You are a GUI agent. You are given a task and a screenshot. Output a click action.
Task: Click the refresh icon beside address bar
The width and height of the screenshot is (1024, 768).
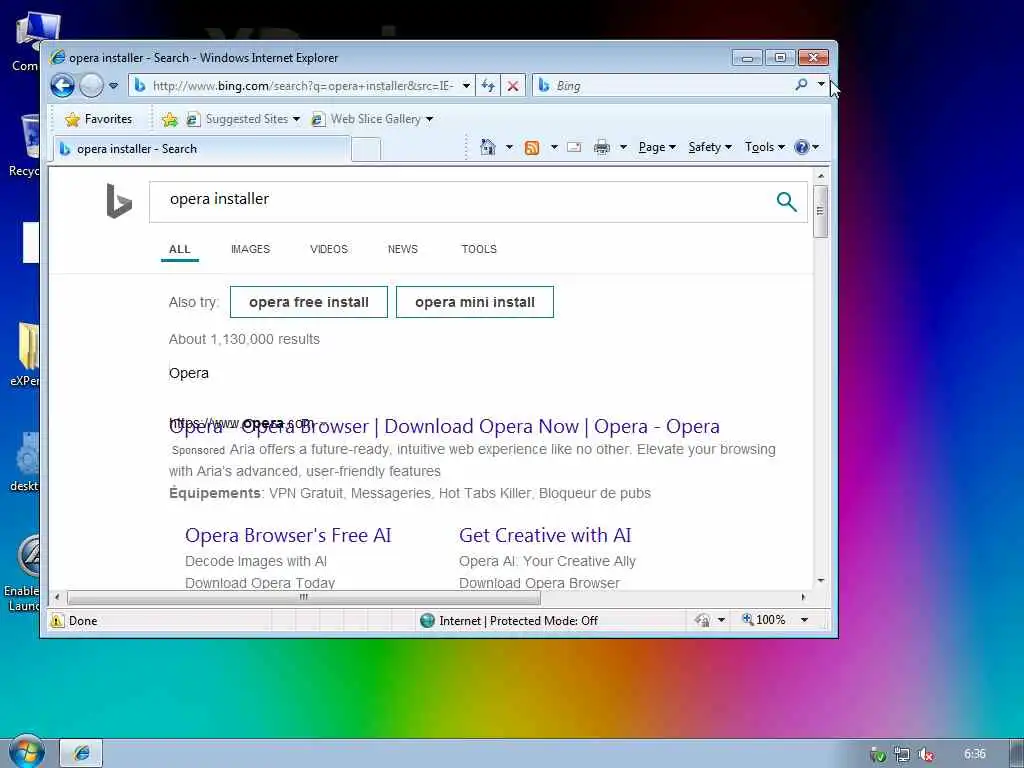[x=488, y=86]
